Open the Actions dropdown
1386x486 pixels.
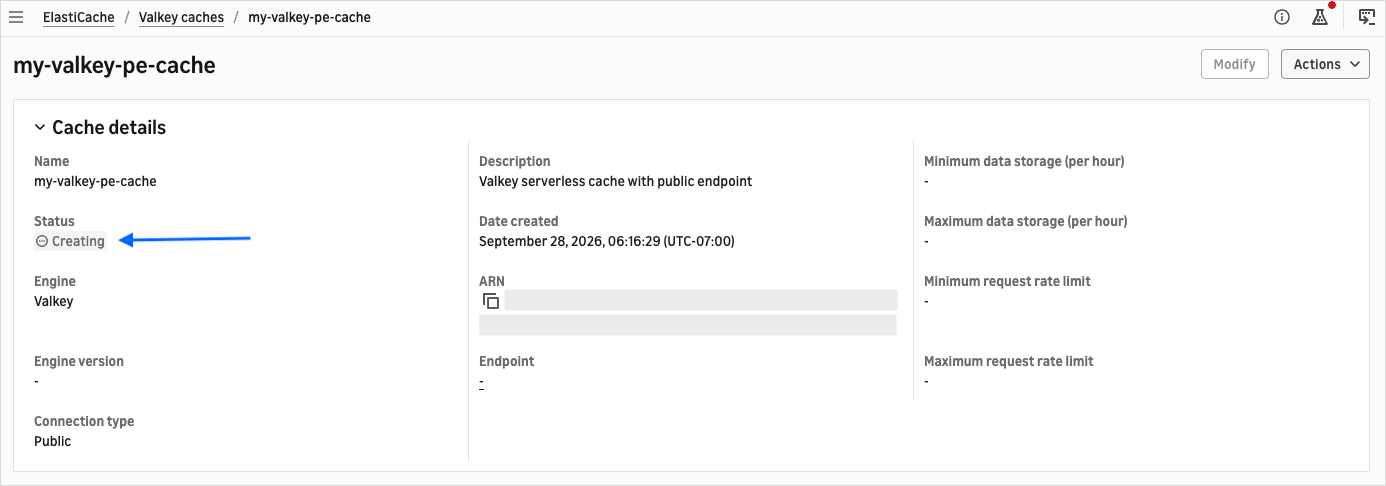1325,64
